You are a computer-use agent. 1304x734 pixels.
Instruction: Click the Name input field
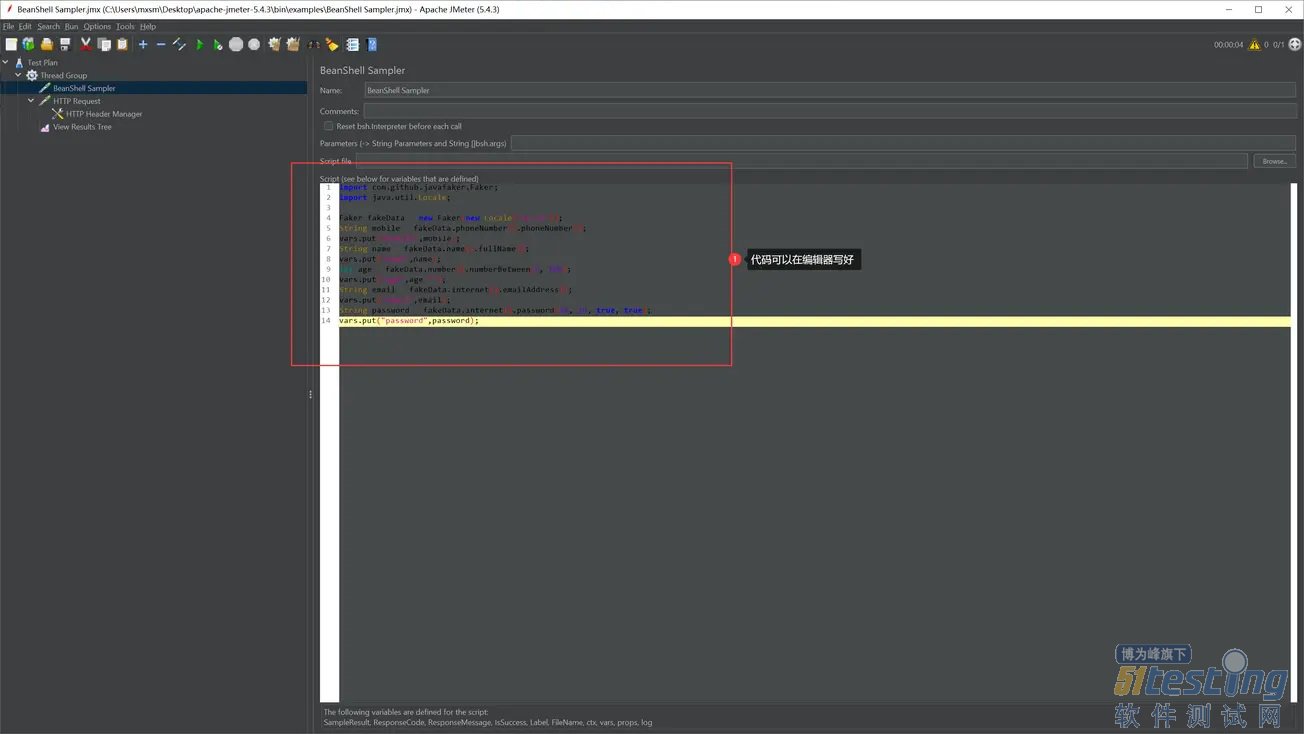[830, 90]
